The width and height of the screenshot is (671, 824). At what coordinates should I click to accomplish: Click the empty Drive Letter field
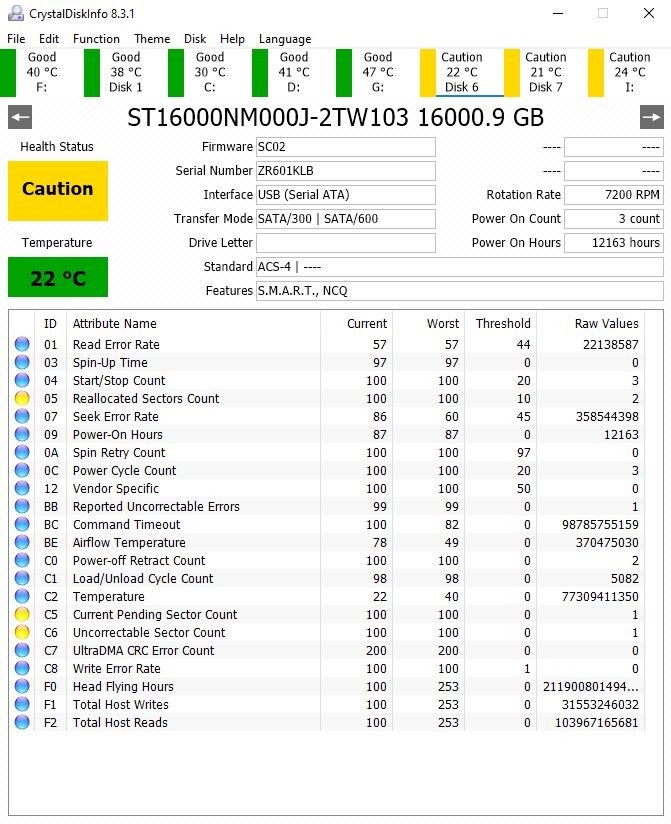tap(346, 243)
